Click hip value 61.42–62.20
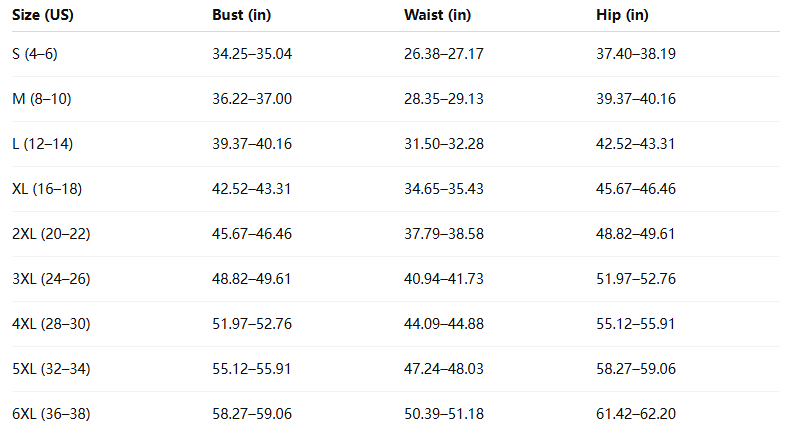This screenshot has height=434, width=794. point(635,414)
